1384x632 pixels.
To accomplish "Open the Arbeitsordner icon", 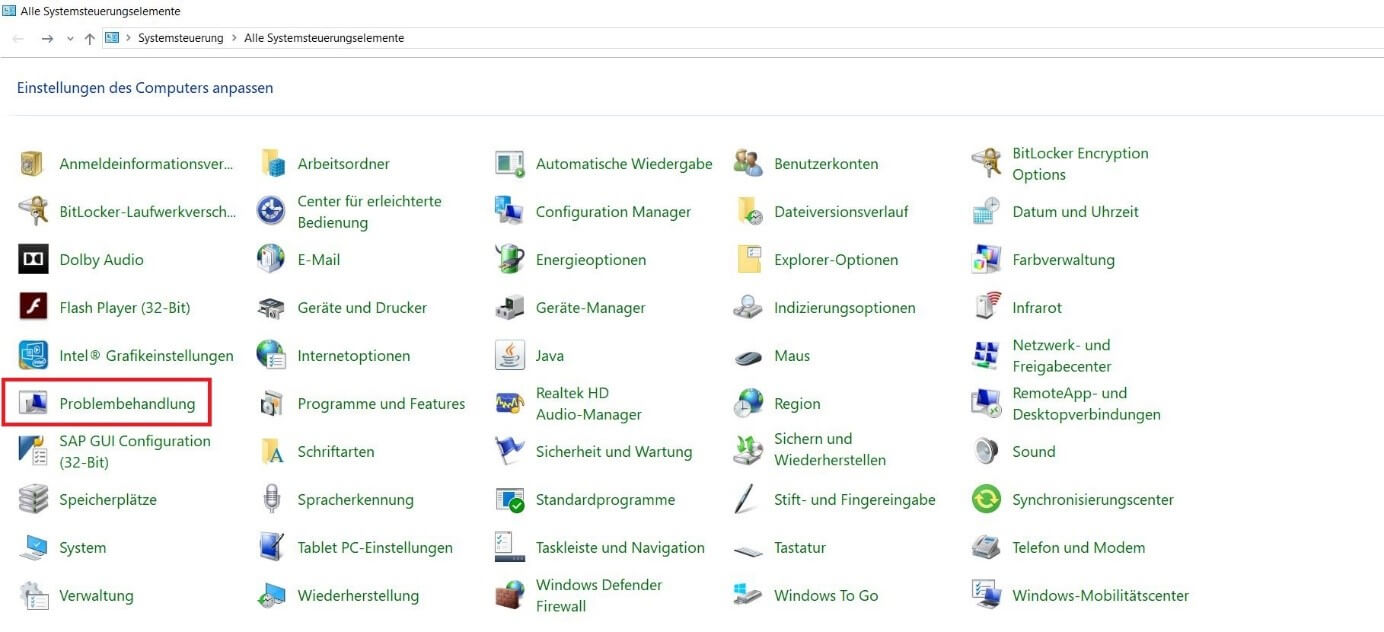I will tap(271, 163).
